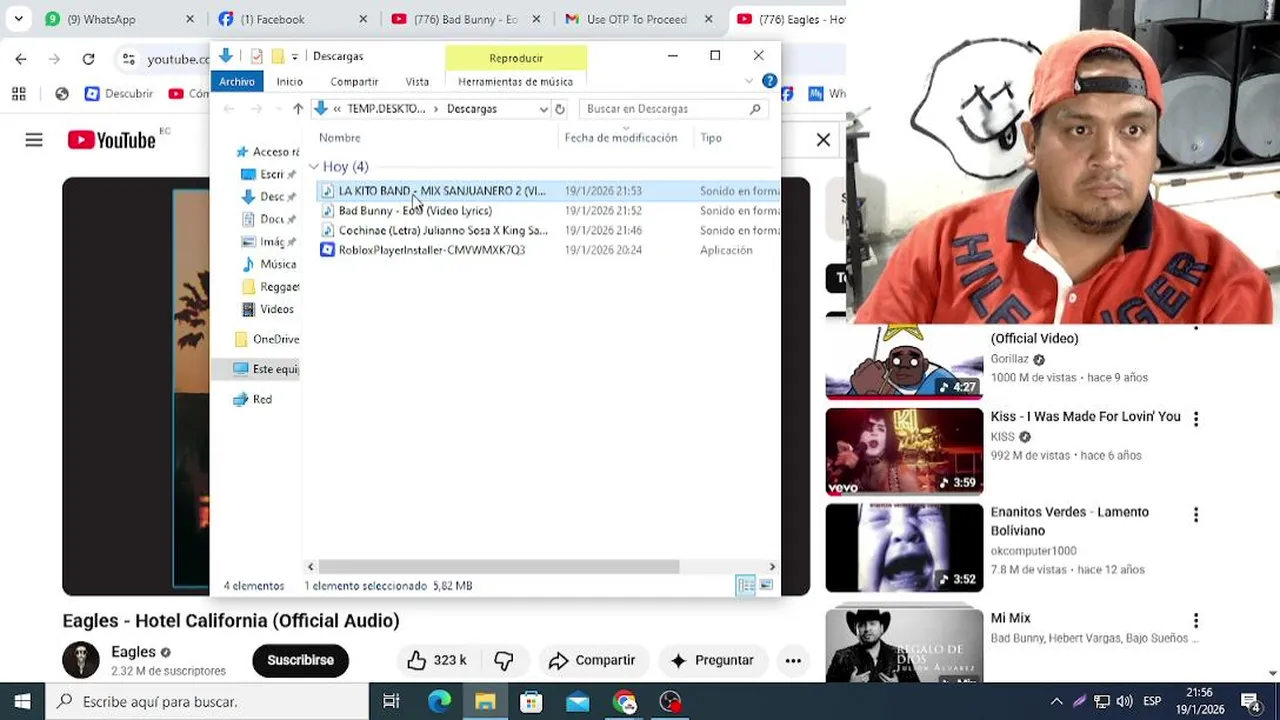Open Herramientas de música tab
Viewport: 1280px width, 720px height.
[515, 82]
